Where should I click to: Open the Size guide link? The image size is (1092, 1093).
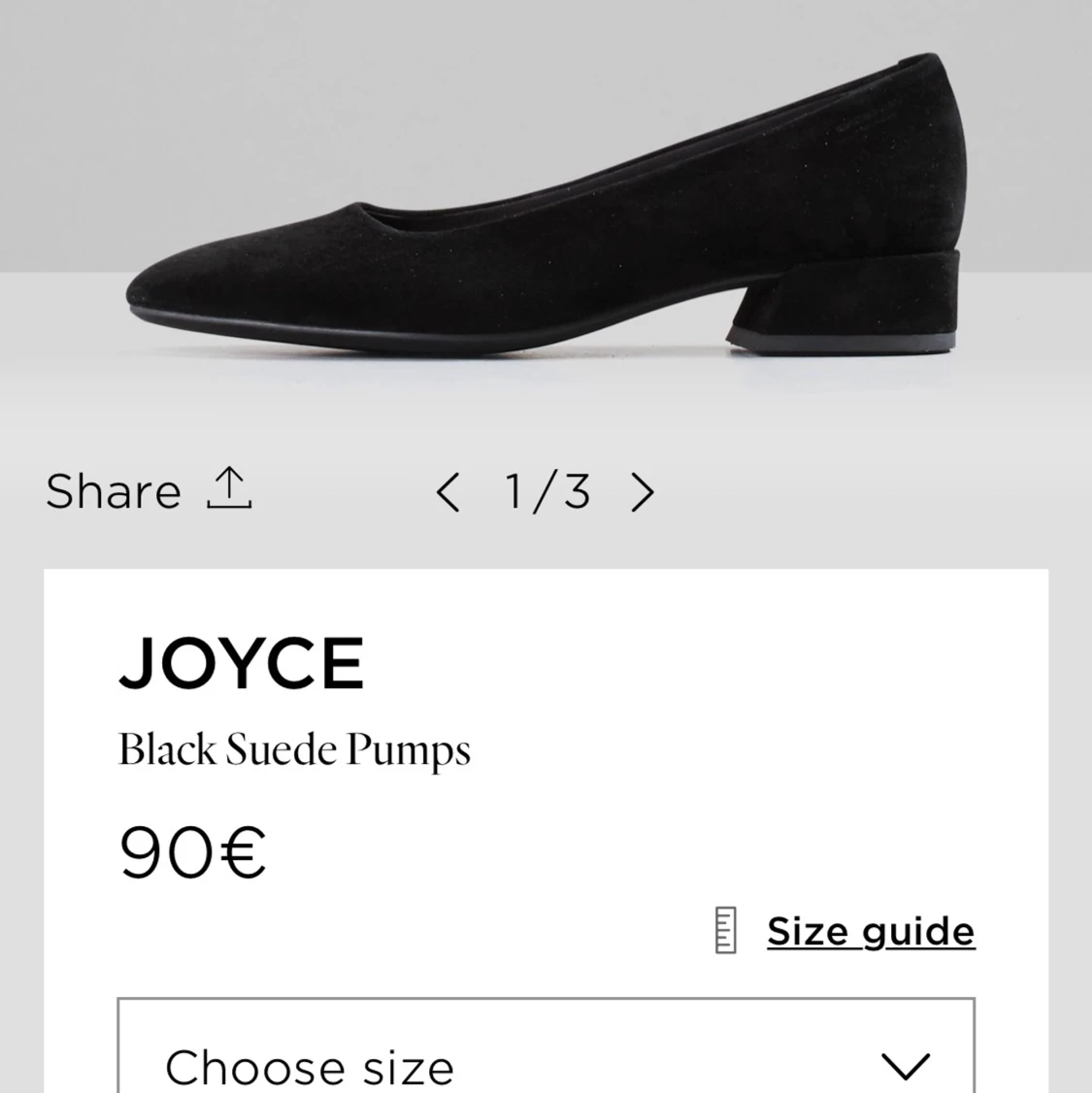(x=871, y=932)
